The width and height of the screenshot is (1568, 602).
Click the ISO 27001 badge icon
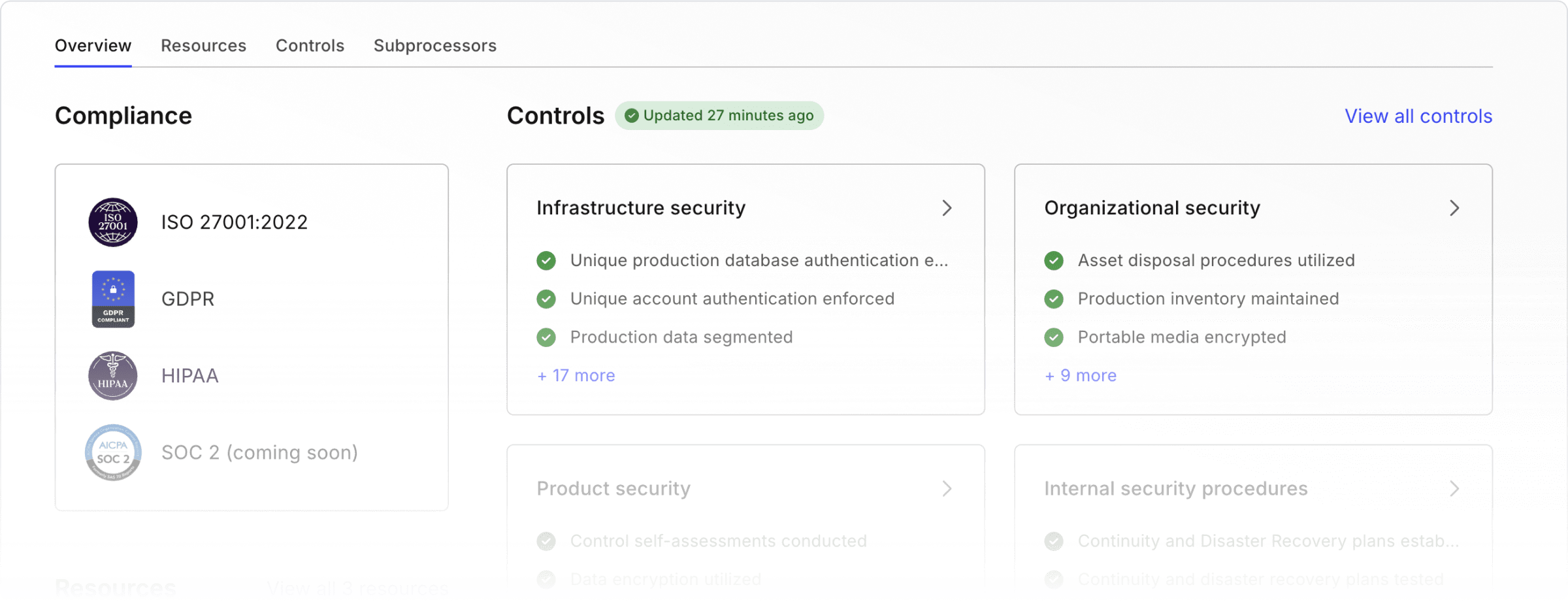point(113,222)
